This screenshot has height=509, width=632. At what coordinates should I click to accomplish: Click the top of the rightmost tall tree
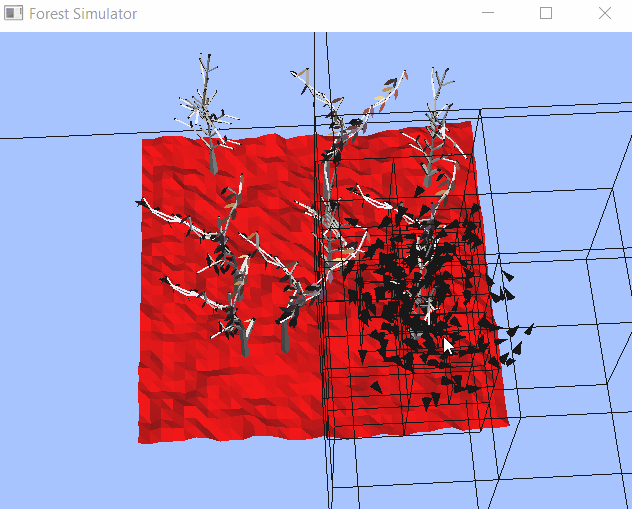pos(437,78)
